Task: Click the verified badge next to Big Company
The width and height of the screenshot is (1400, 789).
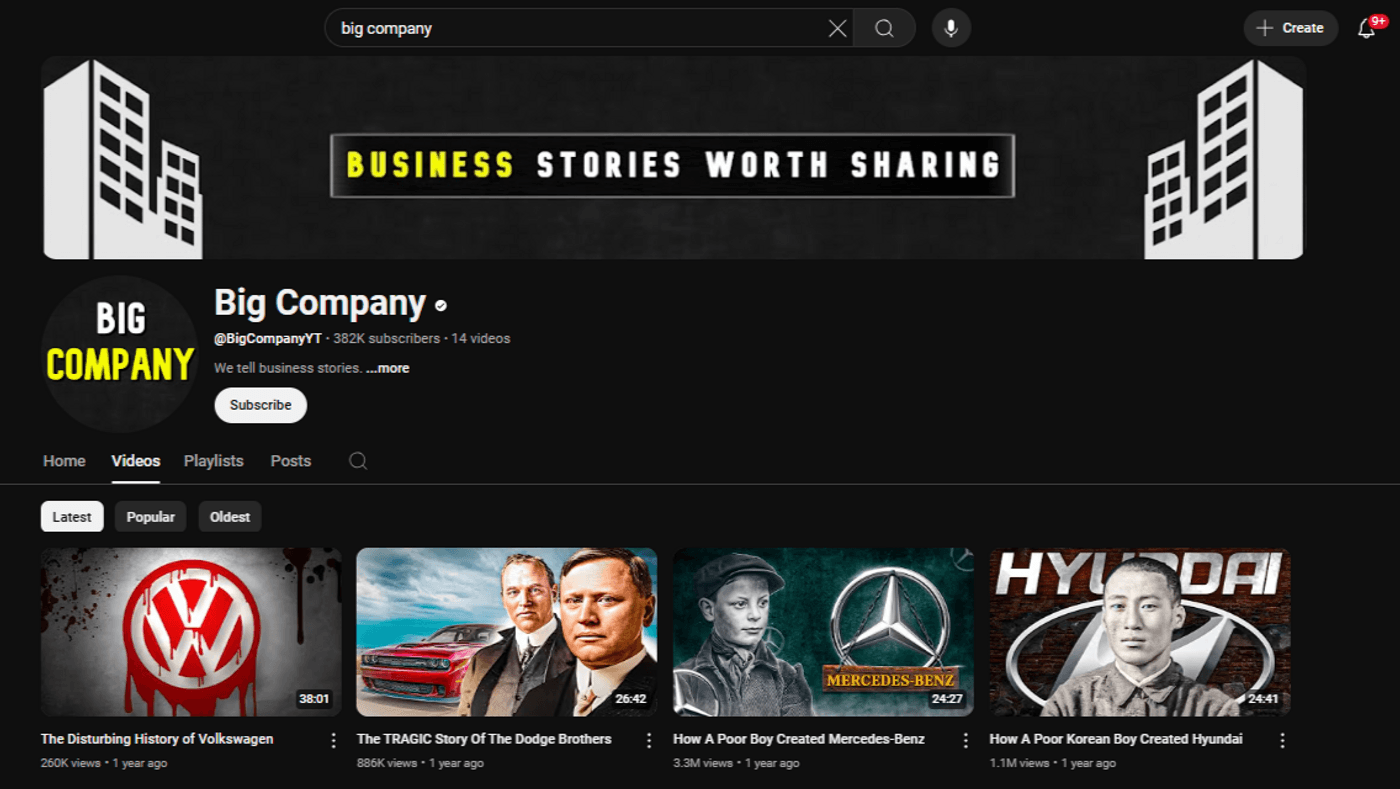Action: (x=440, y=303)
